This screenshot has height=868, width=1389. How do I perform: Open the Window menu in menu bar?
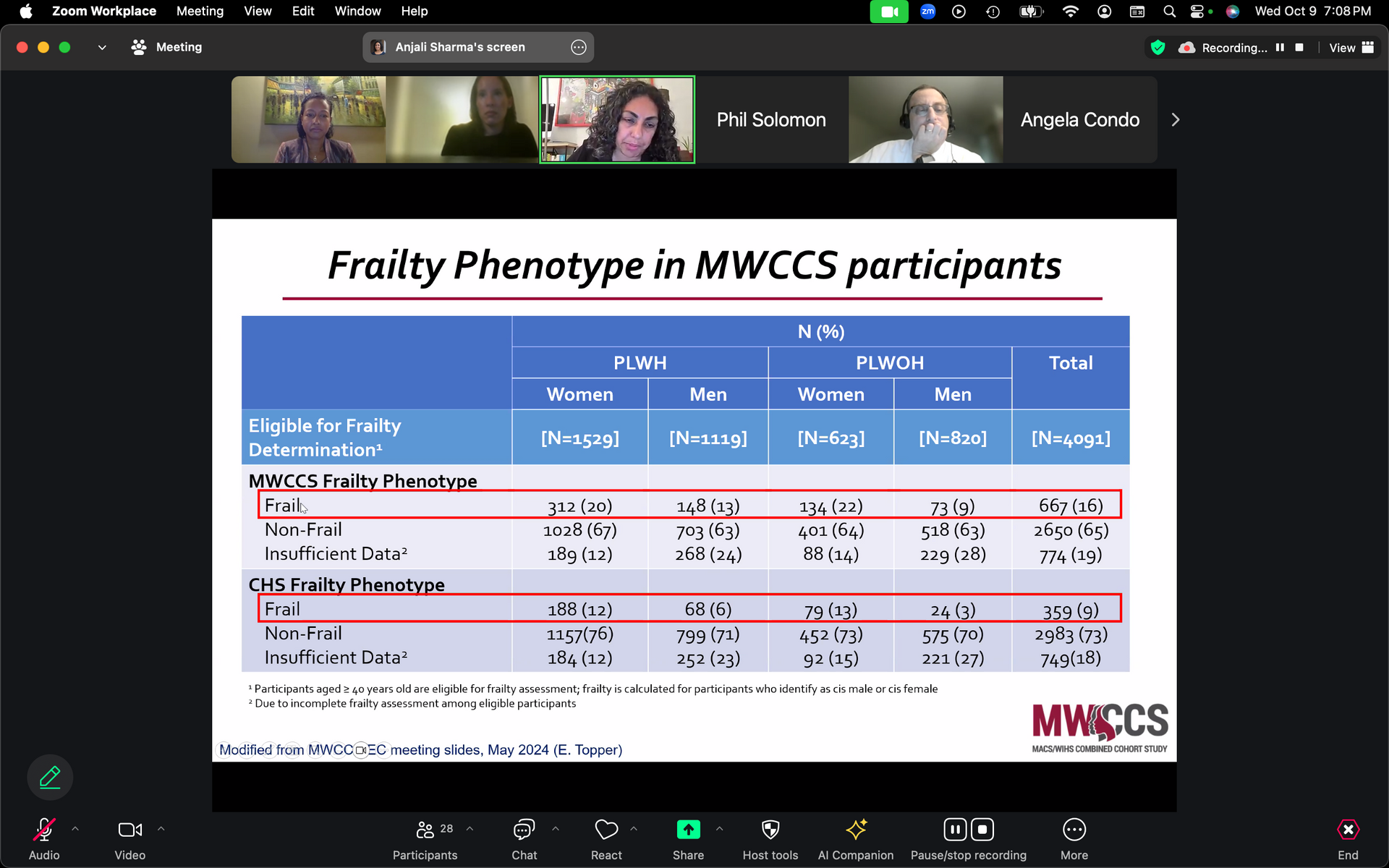pos(357,11)
